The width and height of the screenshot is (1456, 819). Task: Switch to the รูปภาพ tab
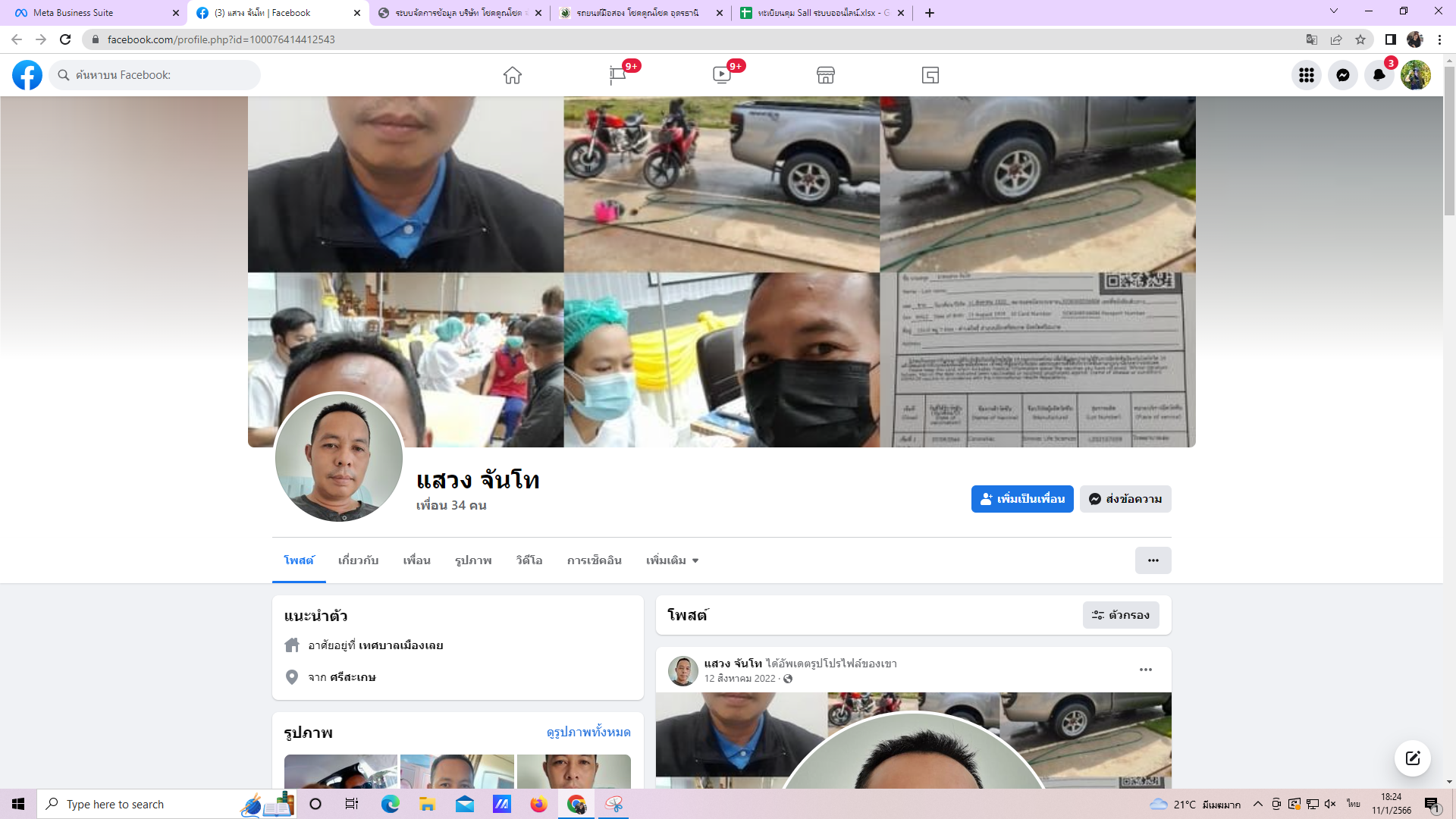pos(473,560)
